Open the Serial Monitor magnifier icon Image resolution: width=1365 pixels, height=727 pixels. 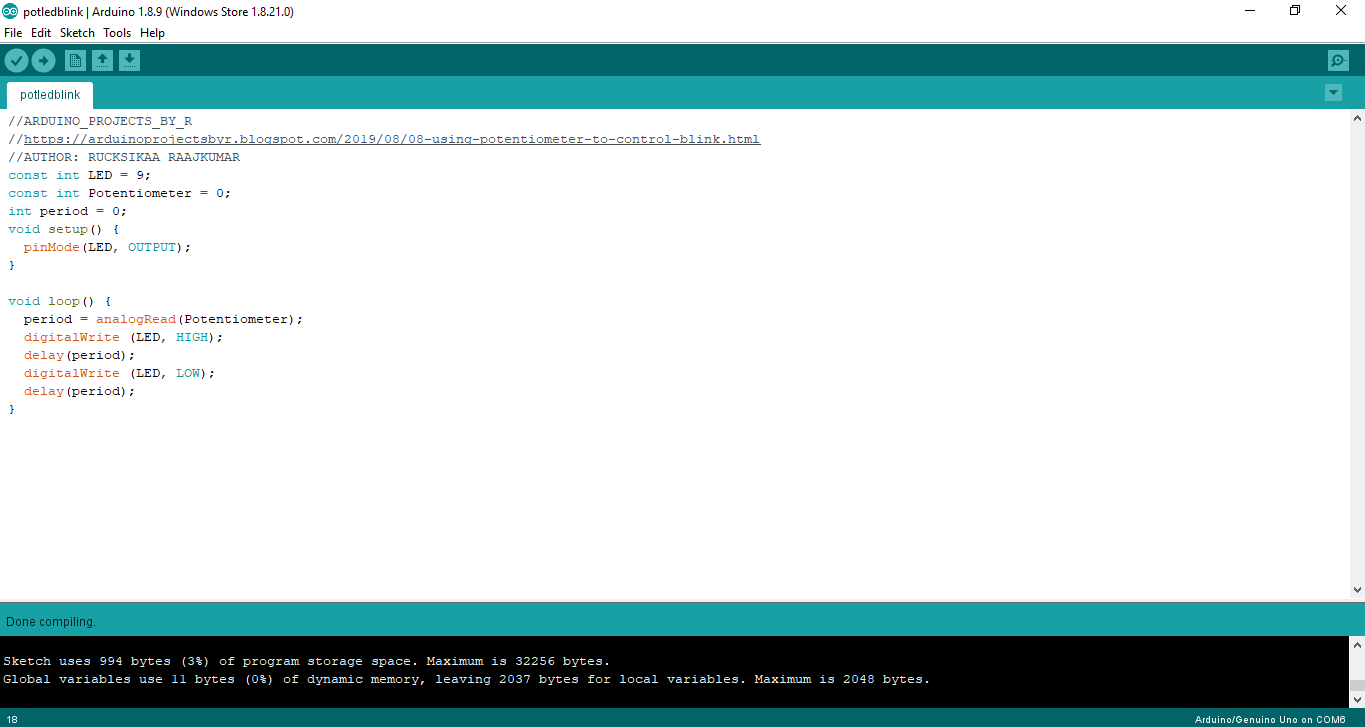(1338, 61)
